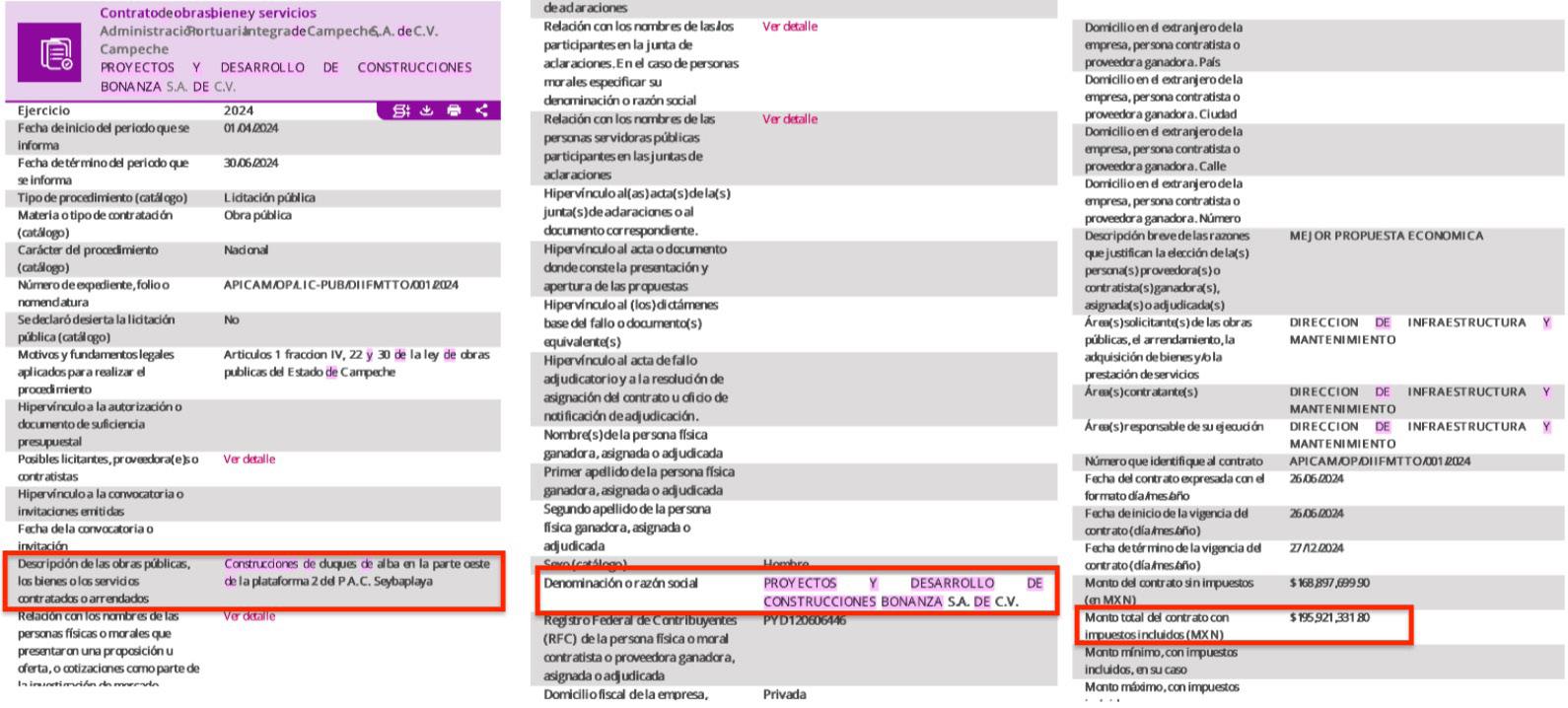The width and height of the screenshot is (1568, 708).
Task: Click the razón social value PROYECTOS Y DESARROLLO
Action: click(902, 592)
